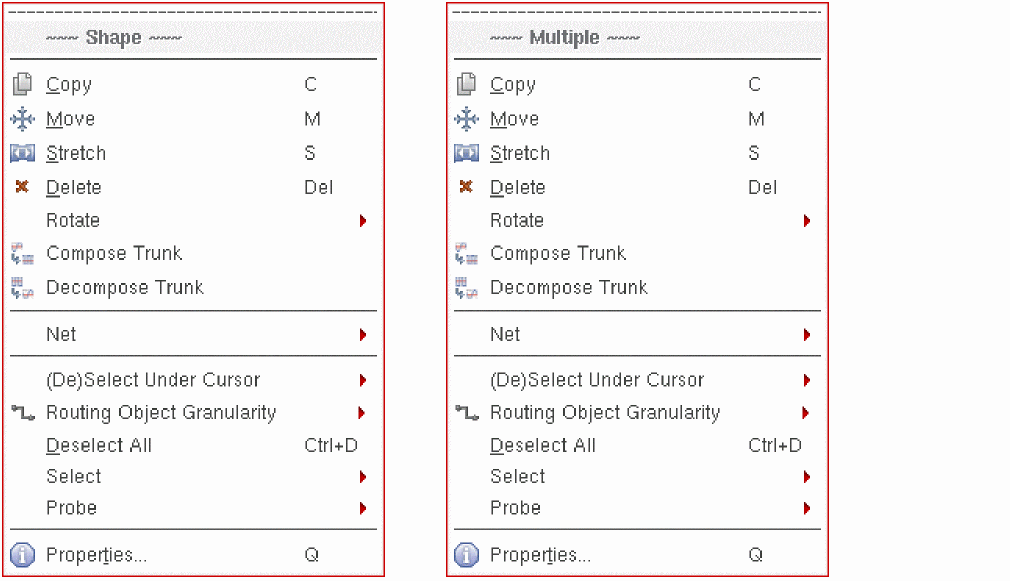Select Move in the Multiple menu
The height and width of the screenshot is (581, 1010).
coord(515,120)
